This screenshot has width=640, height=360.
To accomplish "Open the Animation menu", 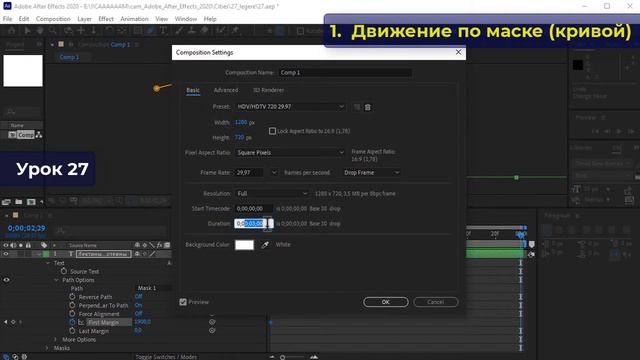I will click(134, 19).
